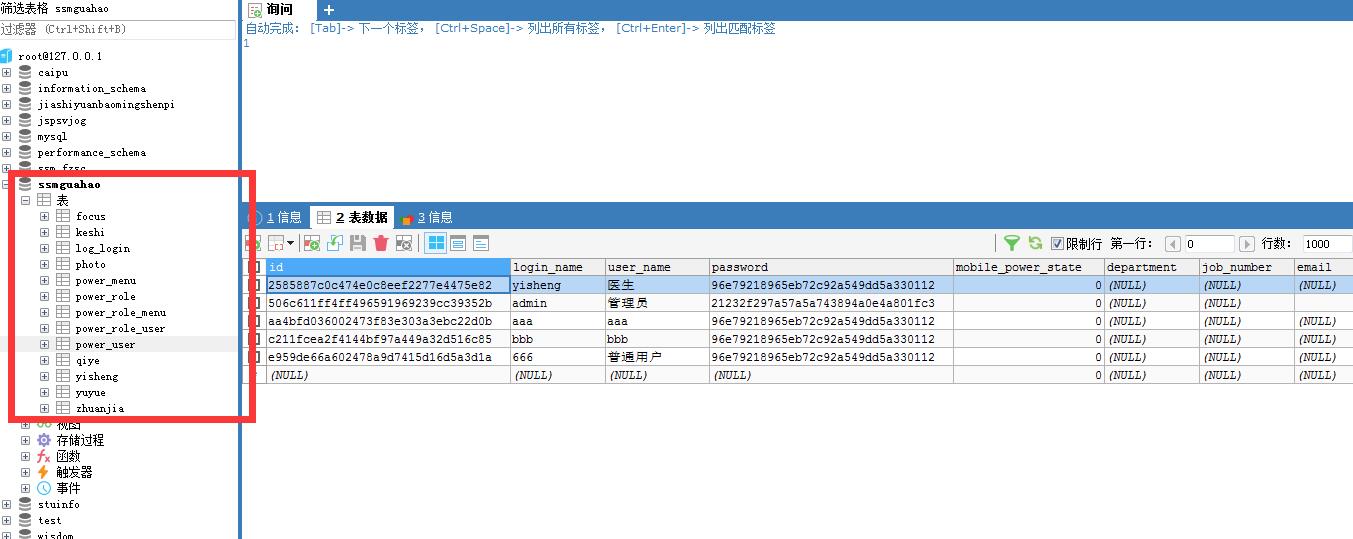This screenshot has height=539, width=1353.
Task: Click the red delete rows trash icon
Action: [381, 243]
